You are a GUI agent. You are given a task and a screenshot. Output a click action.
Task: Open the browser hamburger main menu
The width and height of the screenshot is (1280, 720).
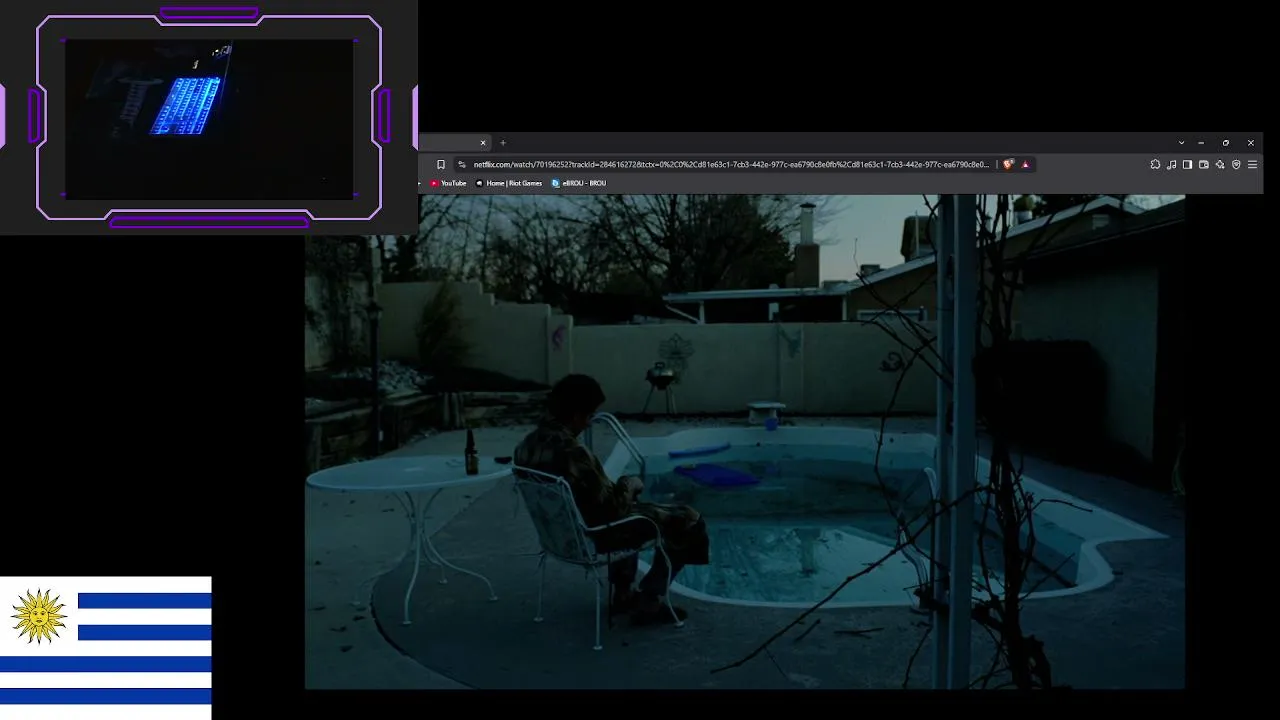pyautogui.click(x=1252, y=164)
